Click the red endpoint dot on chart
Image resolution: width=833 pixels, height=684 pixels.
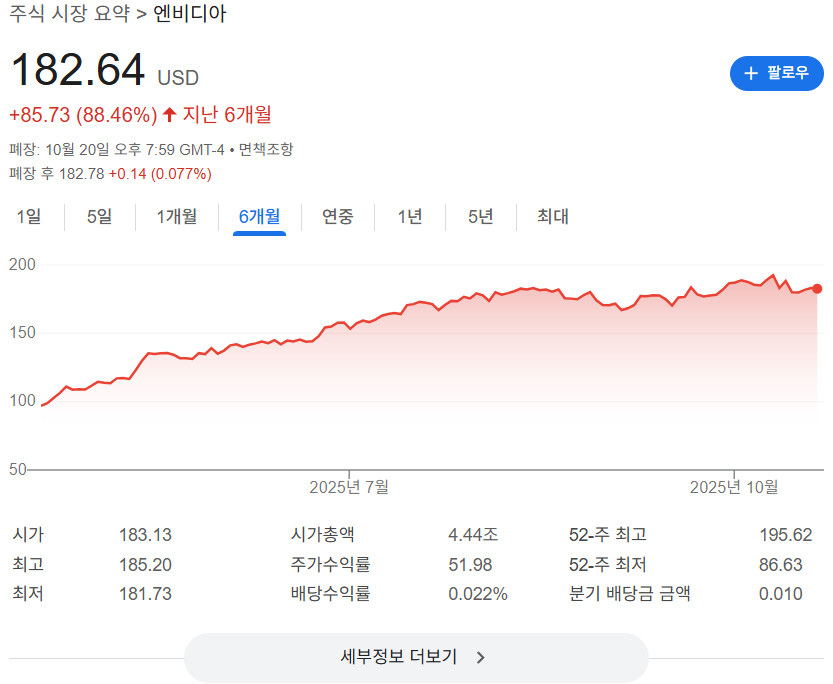tap(817, 289)
